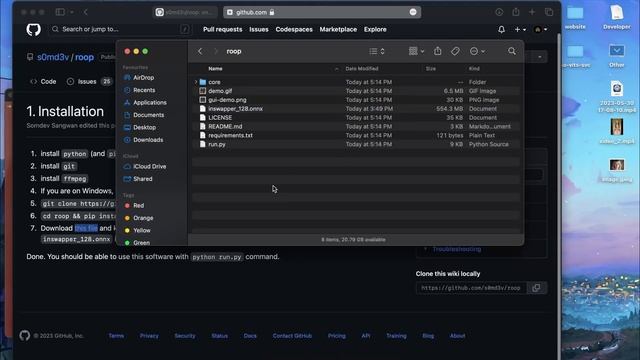Sort Finder list by Date Modified

[362, 69]
